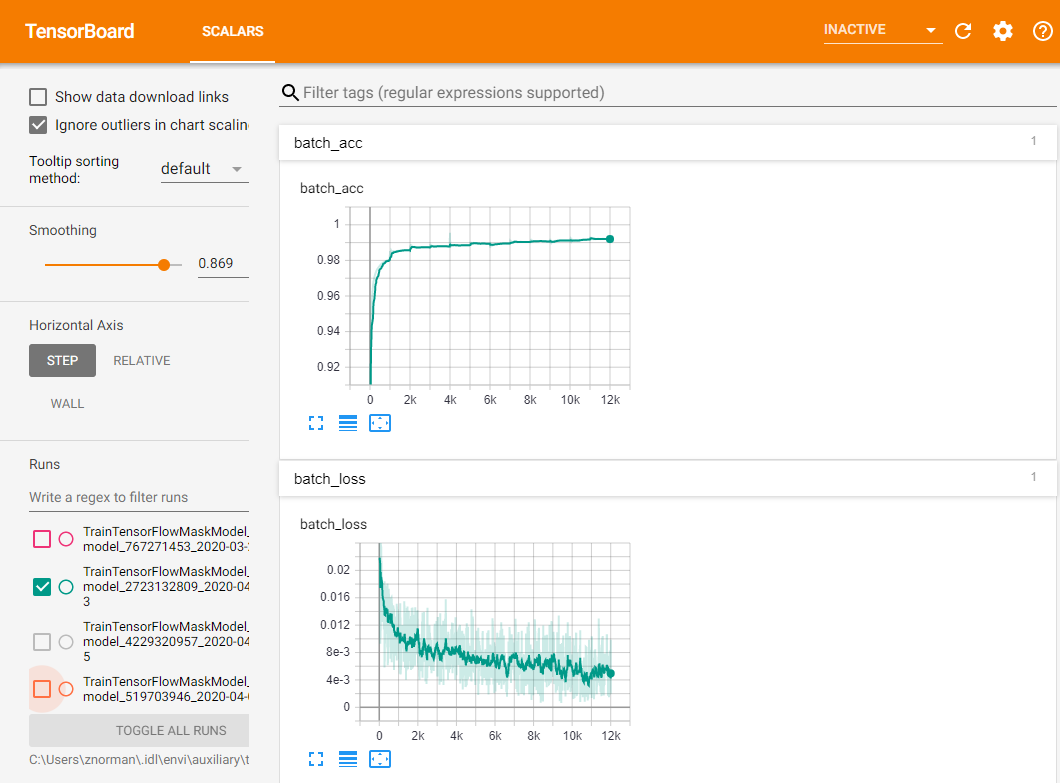This screenshot has width=1060, height=783.
Task: Fit domain to data on batch_loss chart
Action: pyautogui.click(x=380, y=759)
